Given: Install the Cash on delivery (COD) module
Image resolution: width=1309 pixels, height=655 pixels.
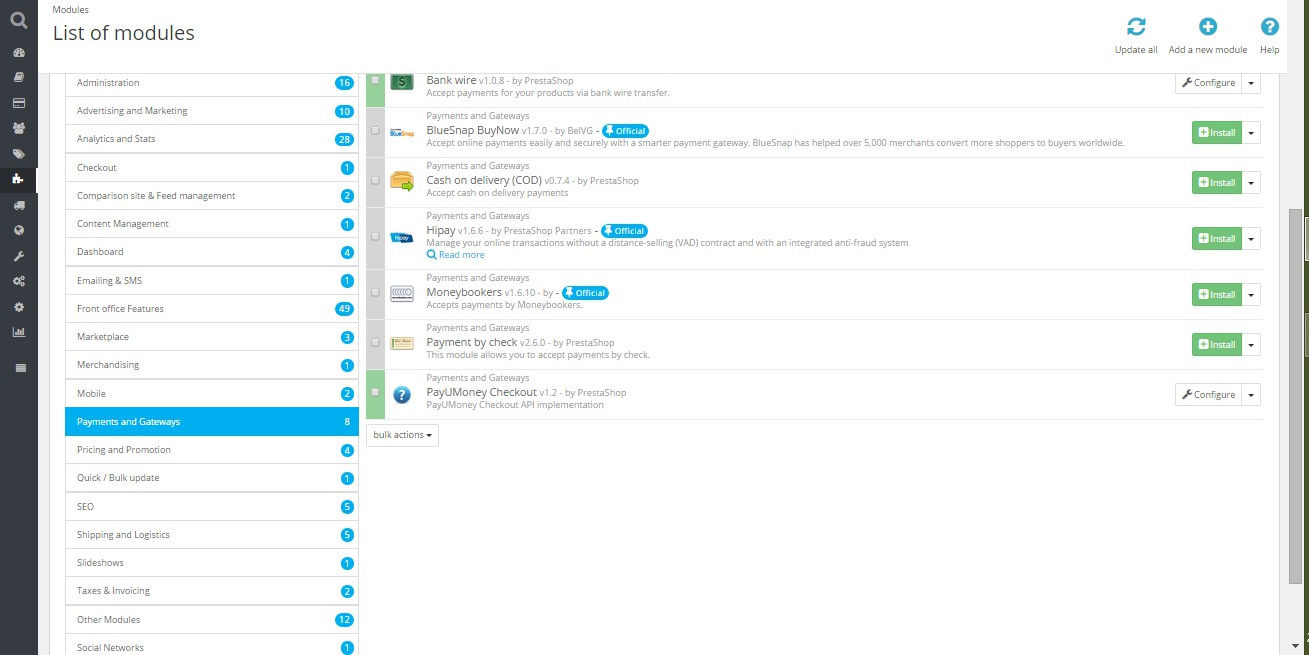Looking at the screenshot, I should (x=1217, y=183).
